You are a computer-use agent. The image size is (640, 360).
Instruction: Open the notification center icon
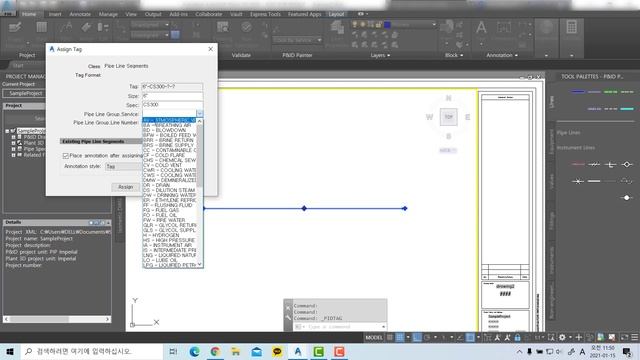pyautogui.click(x=627, y=351)
